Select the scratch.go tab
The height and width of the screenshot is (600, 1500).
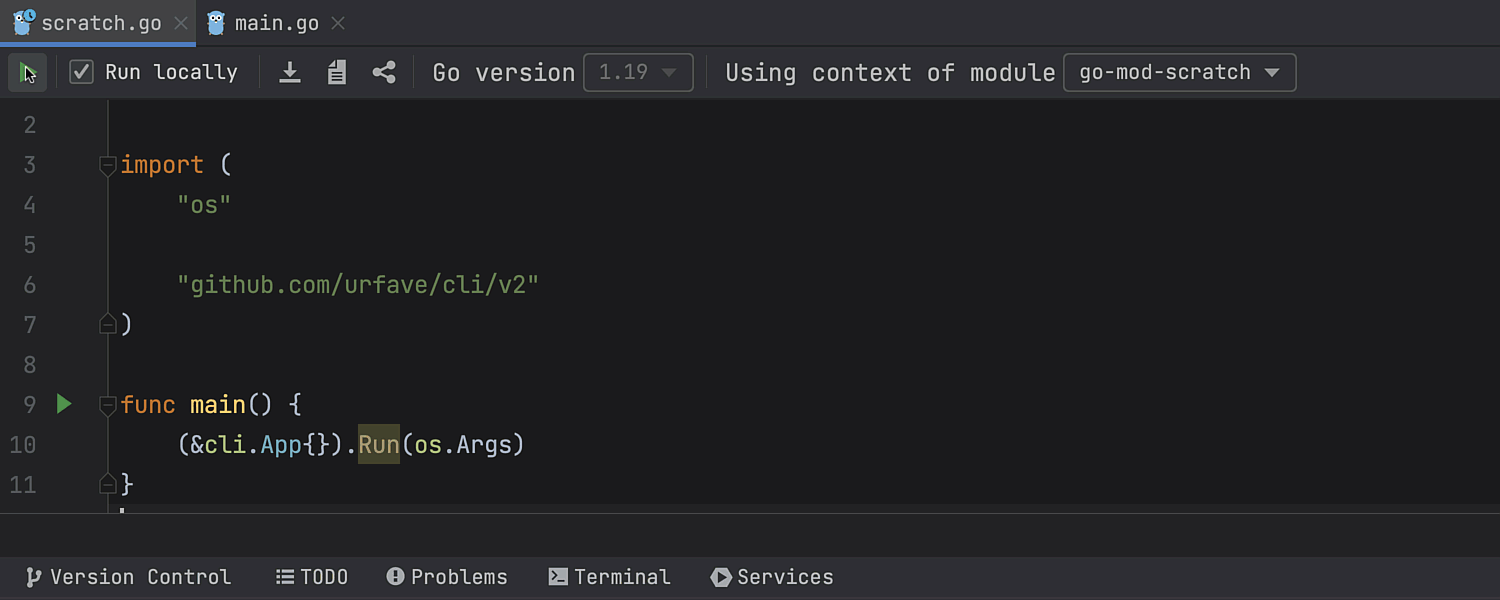[x=100, y=23]
